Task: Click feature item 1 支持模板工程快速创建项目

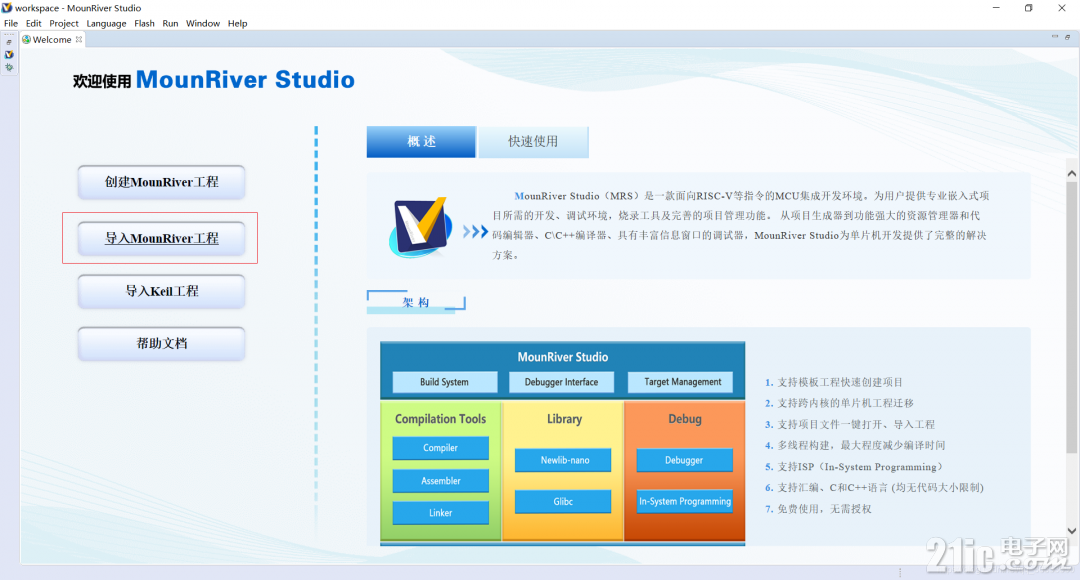Action: (833, 382)
